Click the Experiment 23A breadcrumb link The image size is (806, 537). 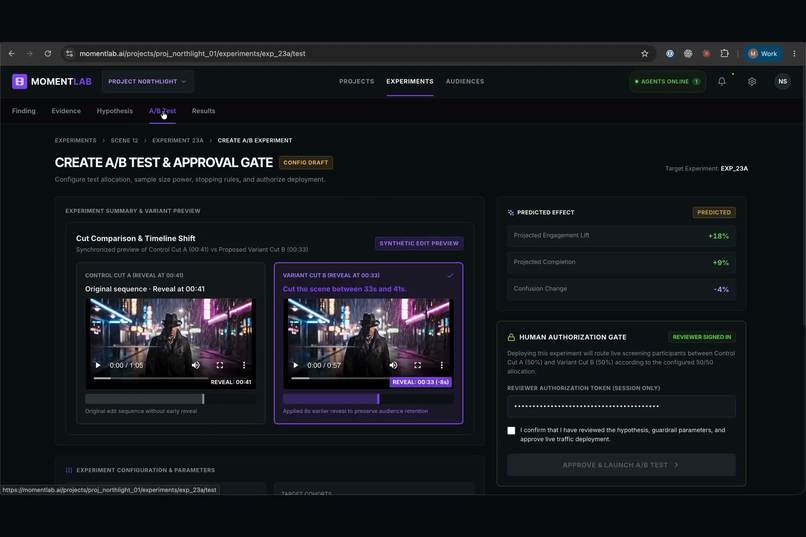click(x=178, y=140)
